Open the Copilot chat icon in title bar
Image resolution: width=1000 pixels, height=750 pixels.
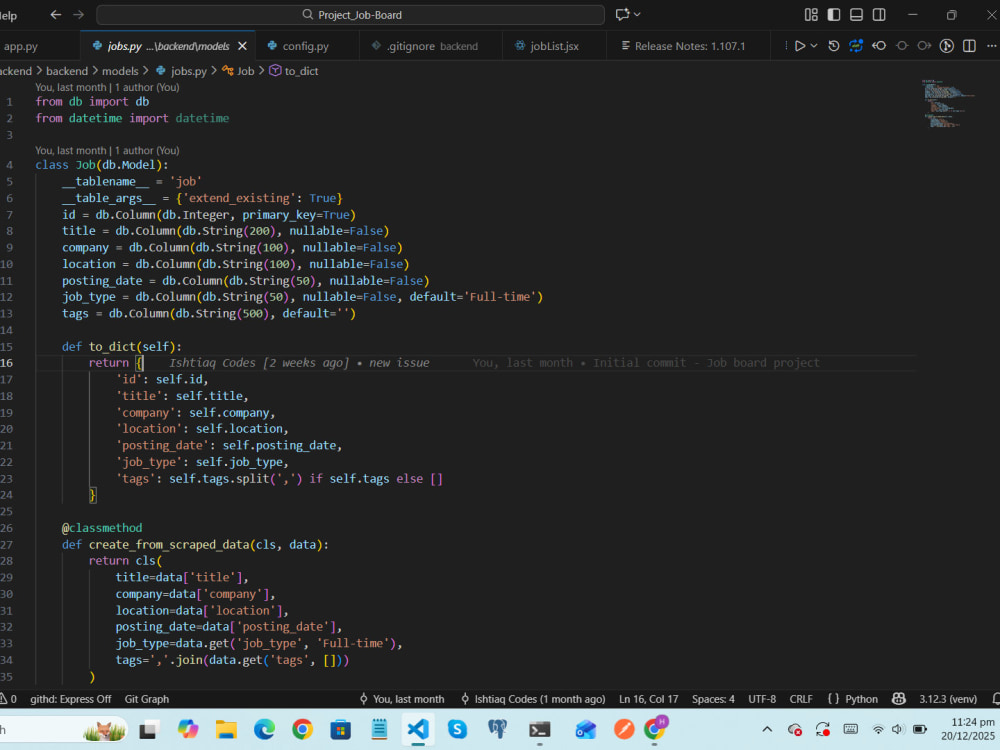coord(622,15)
